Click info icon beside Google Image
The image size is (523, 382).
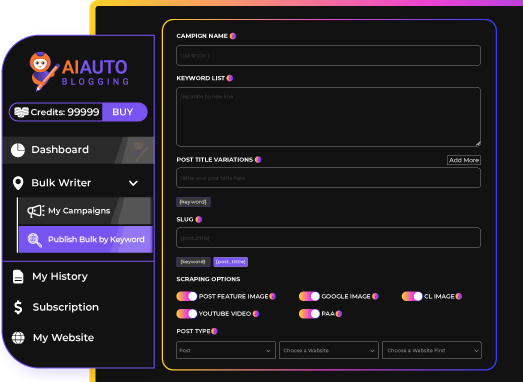pyautogui.click(x=375, y=296)
